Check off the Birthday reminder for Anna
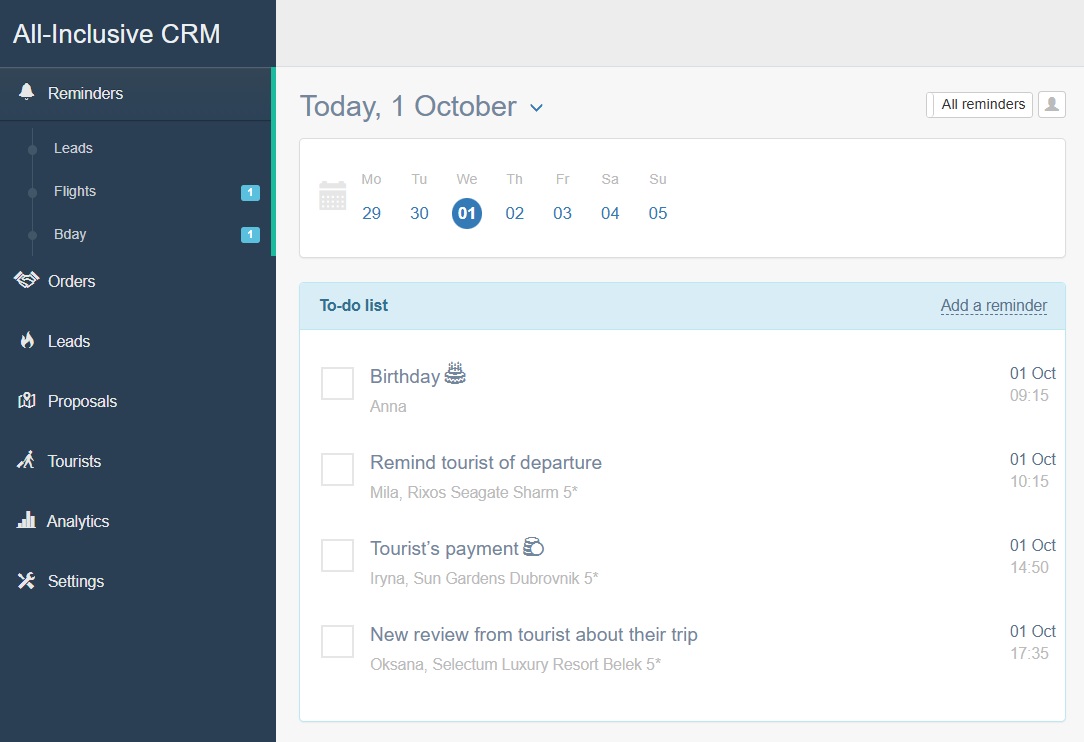Image resolution: width=1084 pixels, height=742 pixels. (x=337, y=383)
